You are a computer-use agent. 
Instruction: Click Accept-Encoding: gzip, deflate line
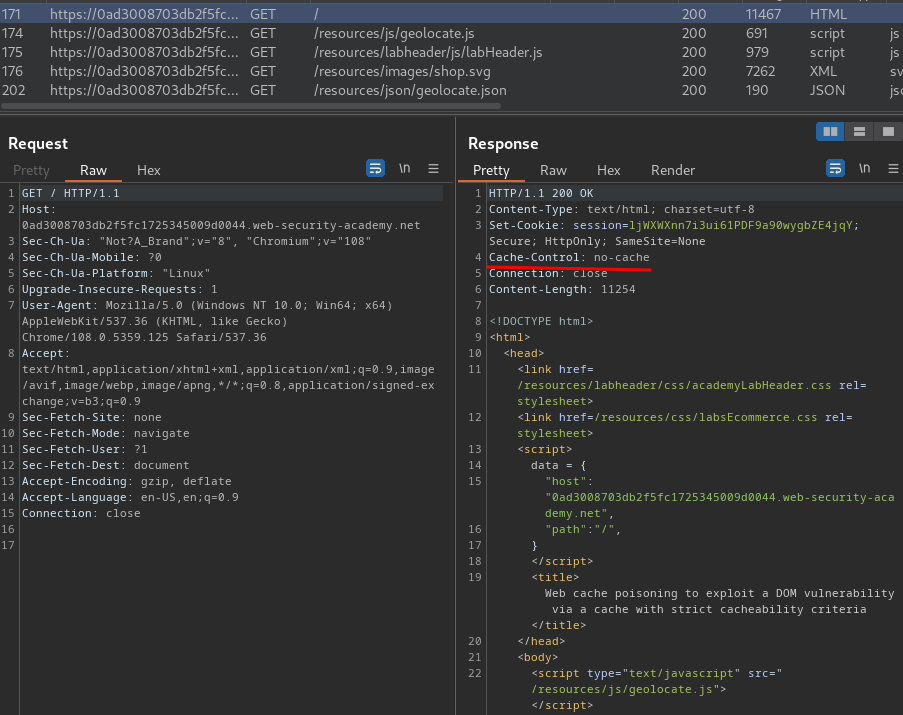[127, 481]
